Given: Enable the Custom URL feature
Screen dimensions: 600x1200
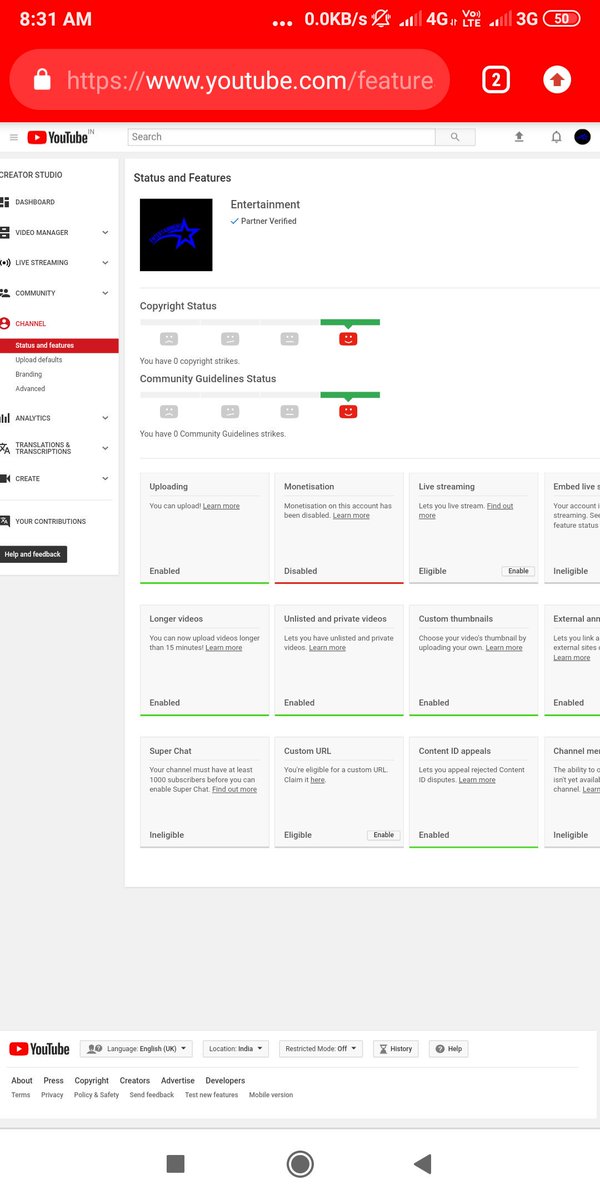Looking at the screenshot, I should [x=383, y=835].
